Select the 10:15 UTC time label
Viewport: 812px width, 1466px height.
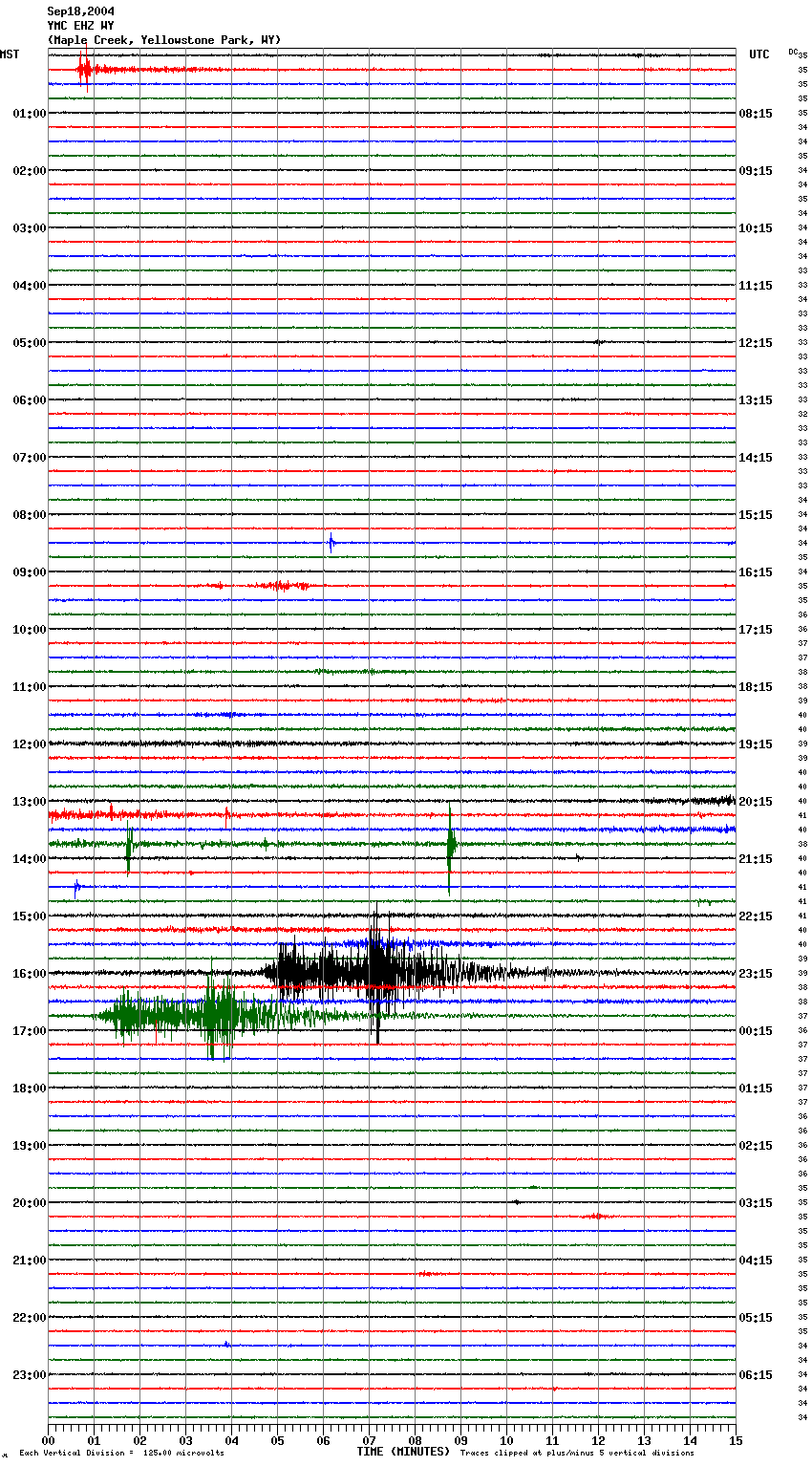coord(756,228)
